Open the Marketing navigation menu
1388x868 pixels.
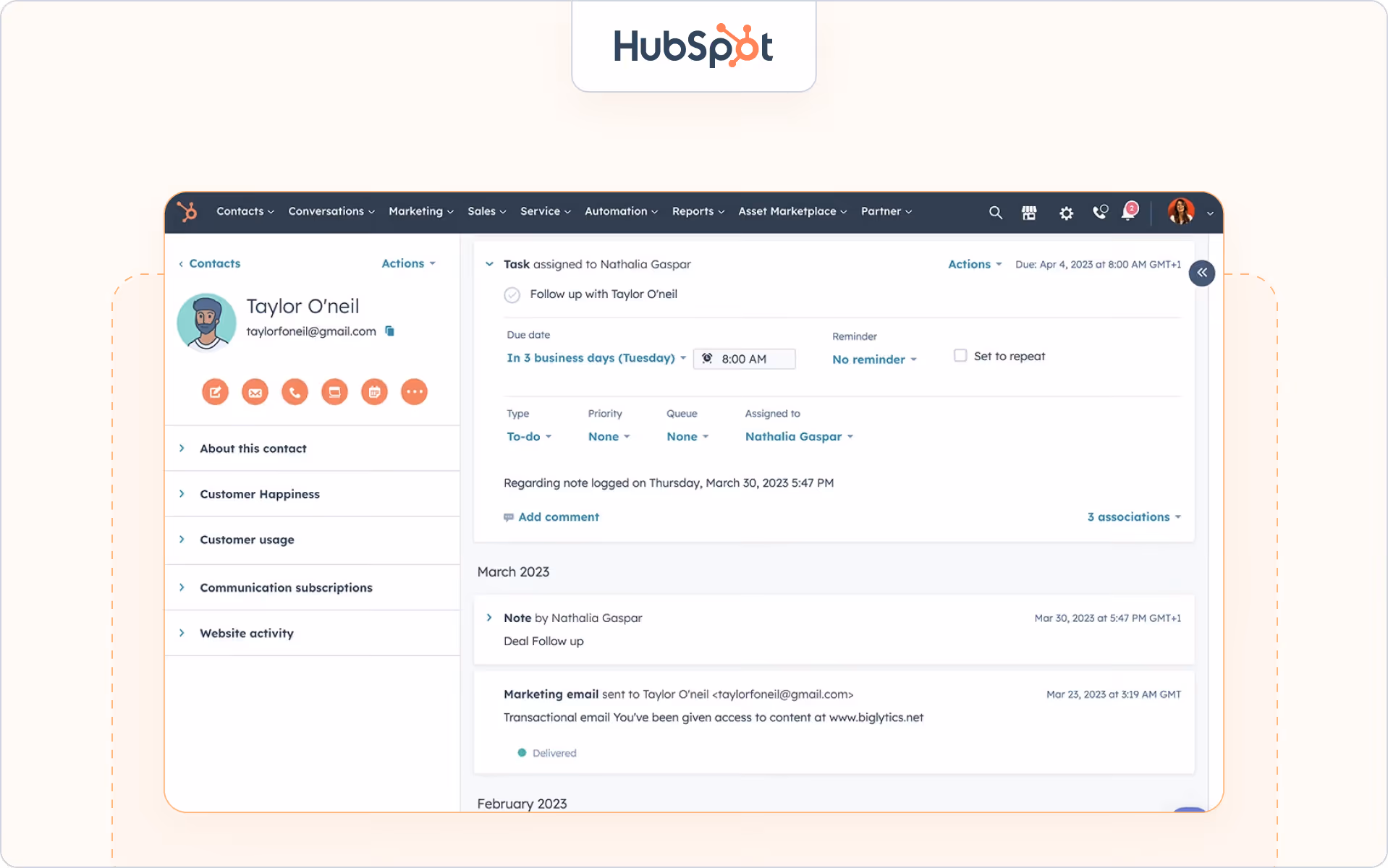(421, 211)
